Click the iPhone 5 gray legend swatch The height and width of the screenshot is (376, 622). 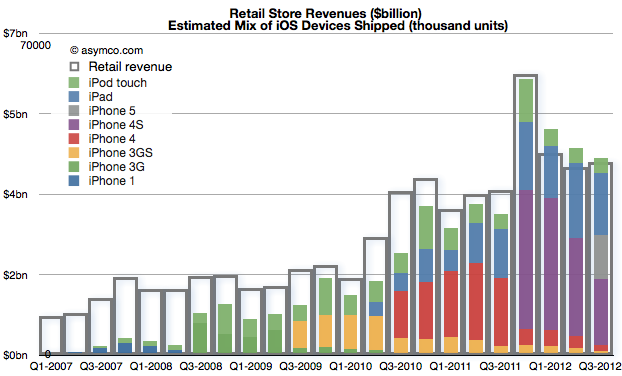(x=74, y=111)
